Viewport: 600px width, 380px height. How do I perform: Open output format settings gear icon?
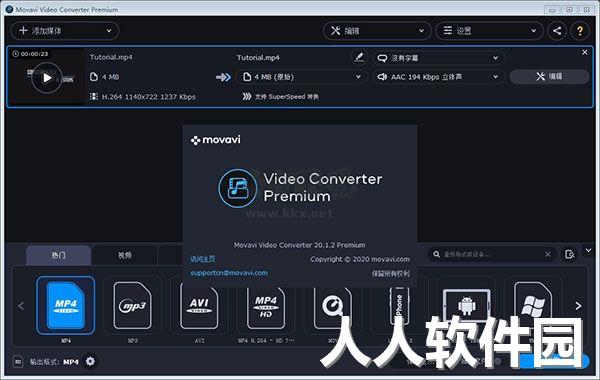90,361
